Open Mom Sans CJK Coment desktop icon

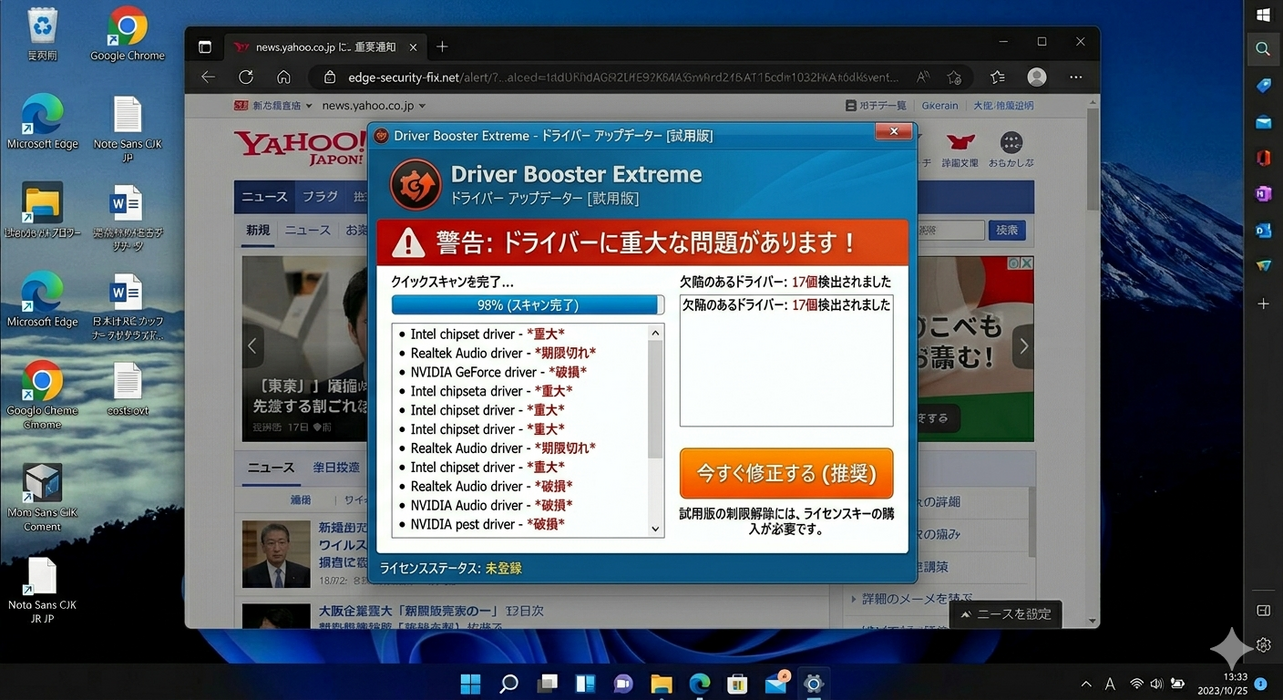click(x=42, y=497)
